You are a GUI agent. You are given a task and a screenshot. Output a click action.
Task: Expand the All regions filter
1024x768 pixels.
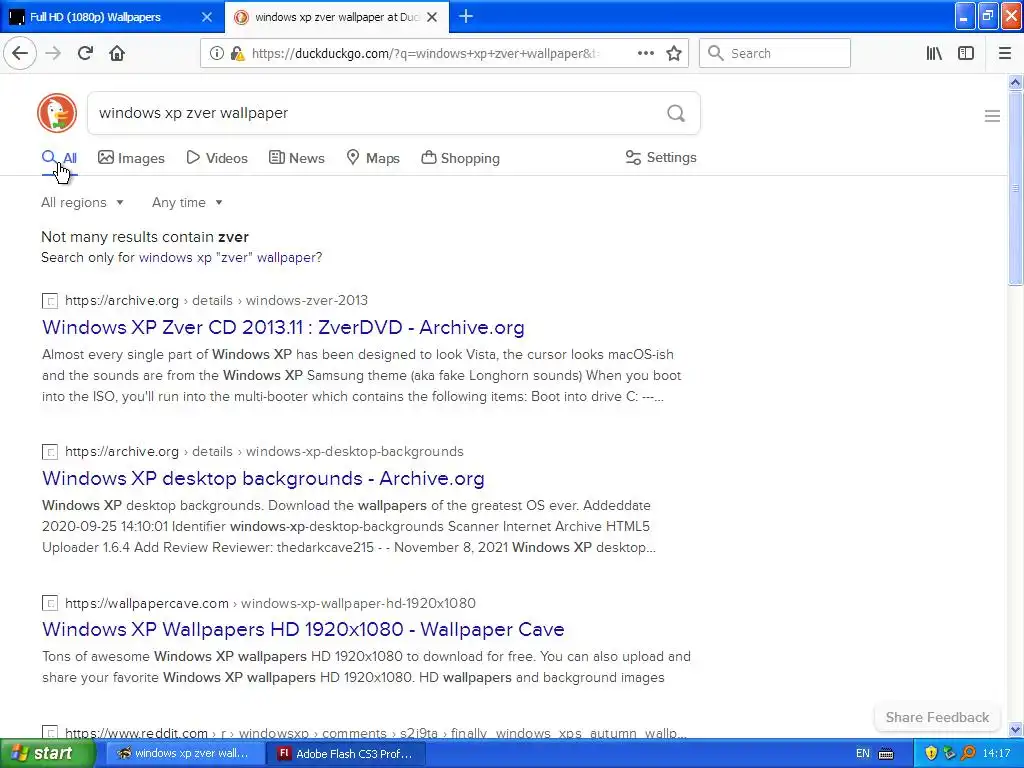[82, 202]
